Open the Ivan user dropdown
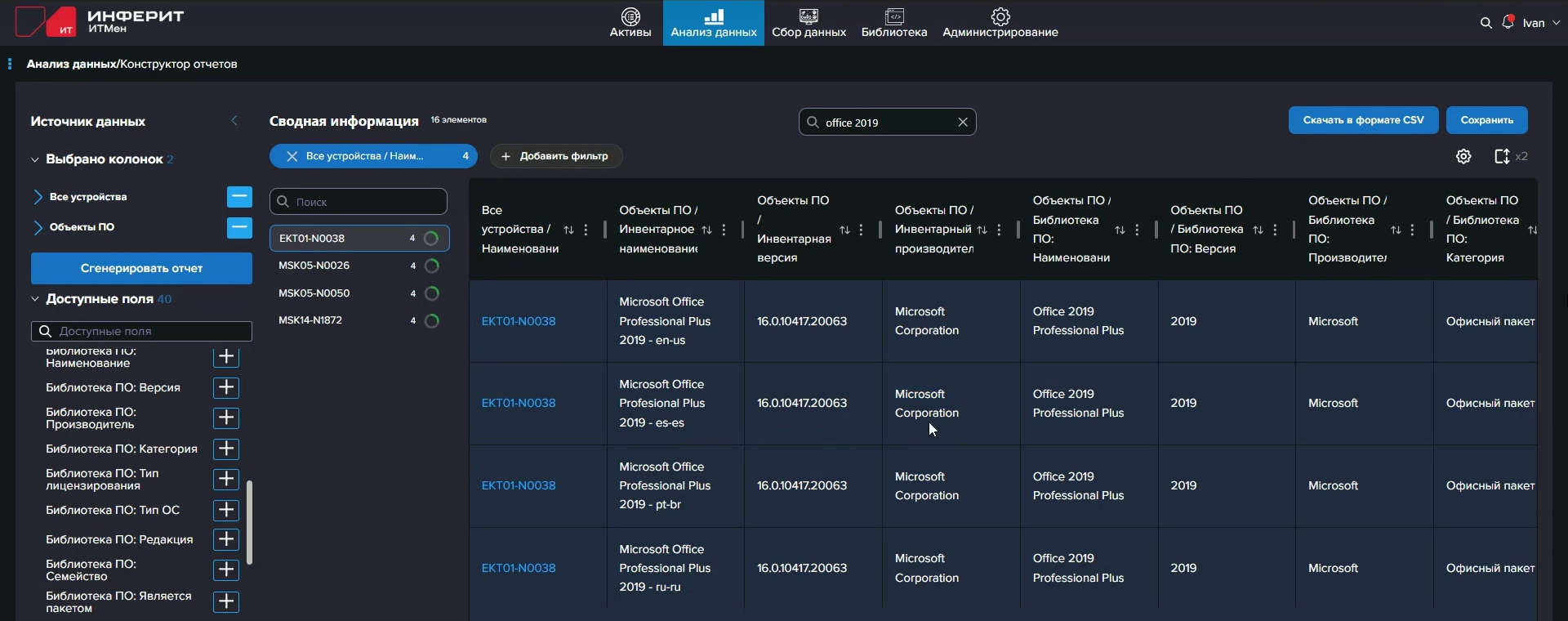1568x621 pixels. (x=1540, y=23)
